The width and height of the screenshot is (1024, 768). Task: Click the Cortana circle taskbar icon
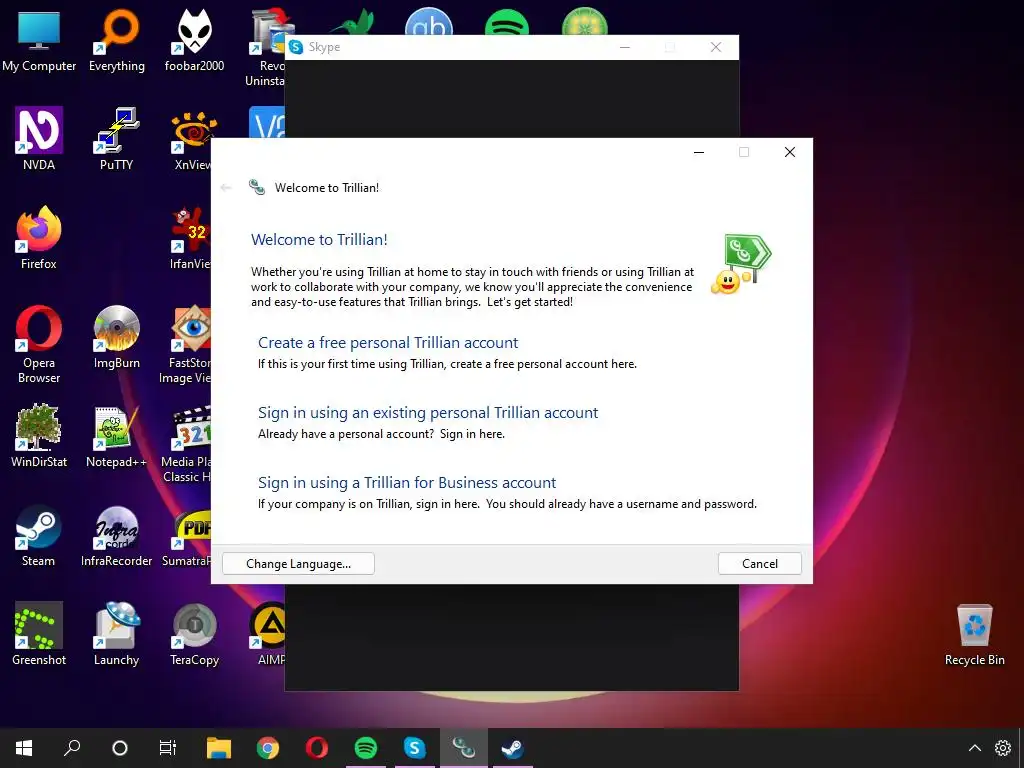120,748
